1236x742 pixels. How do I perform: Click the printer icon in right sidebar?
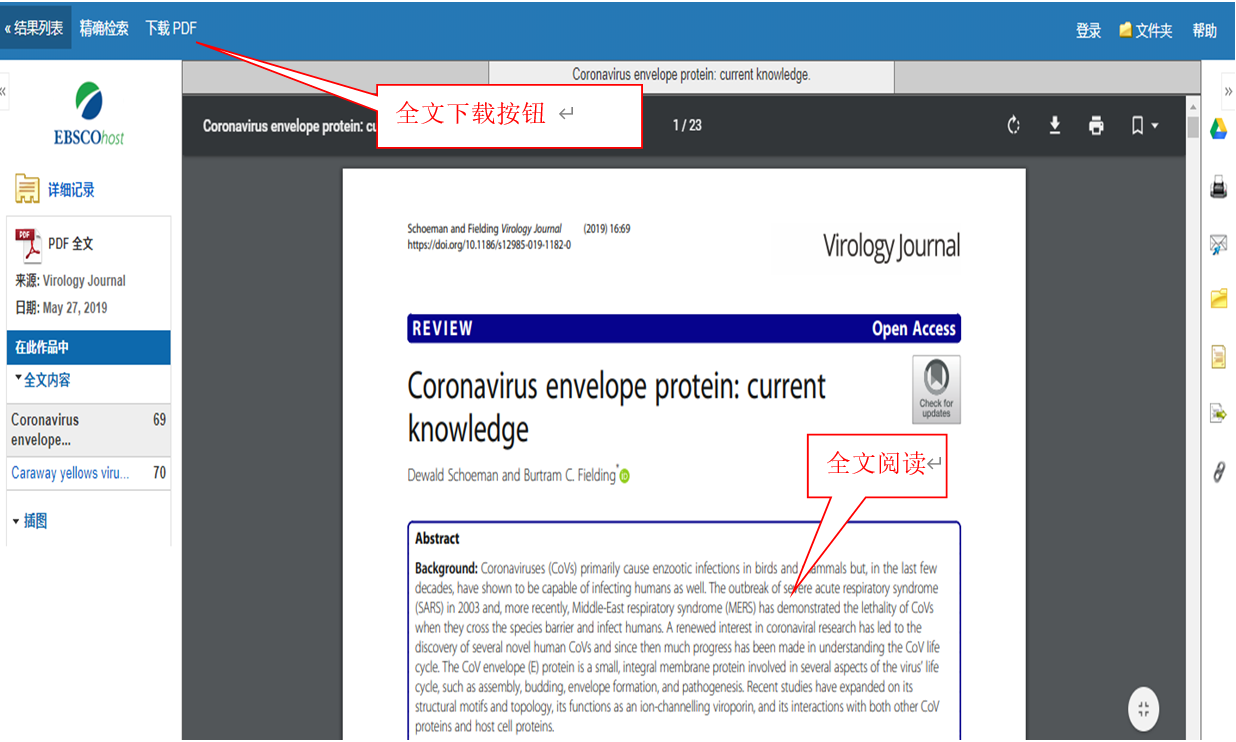pos(1218,187)
